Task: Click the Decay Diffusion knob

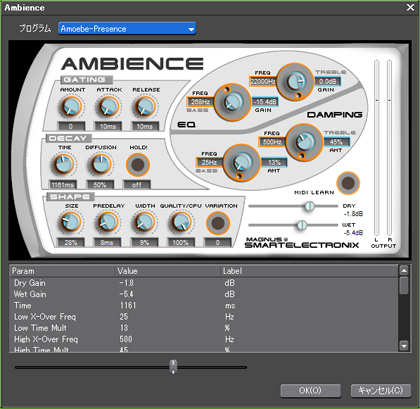Action: 100,165
